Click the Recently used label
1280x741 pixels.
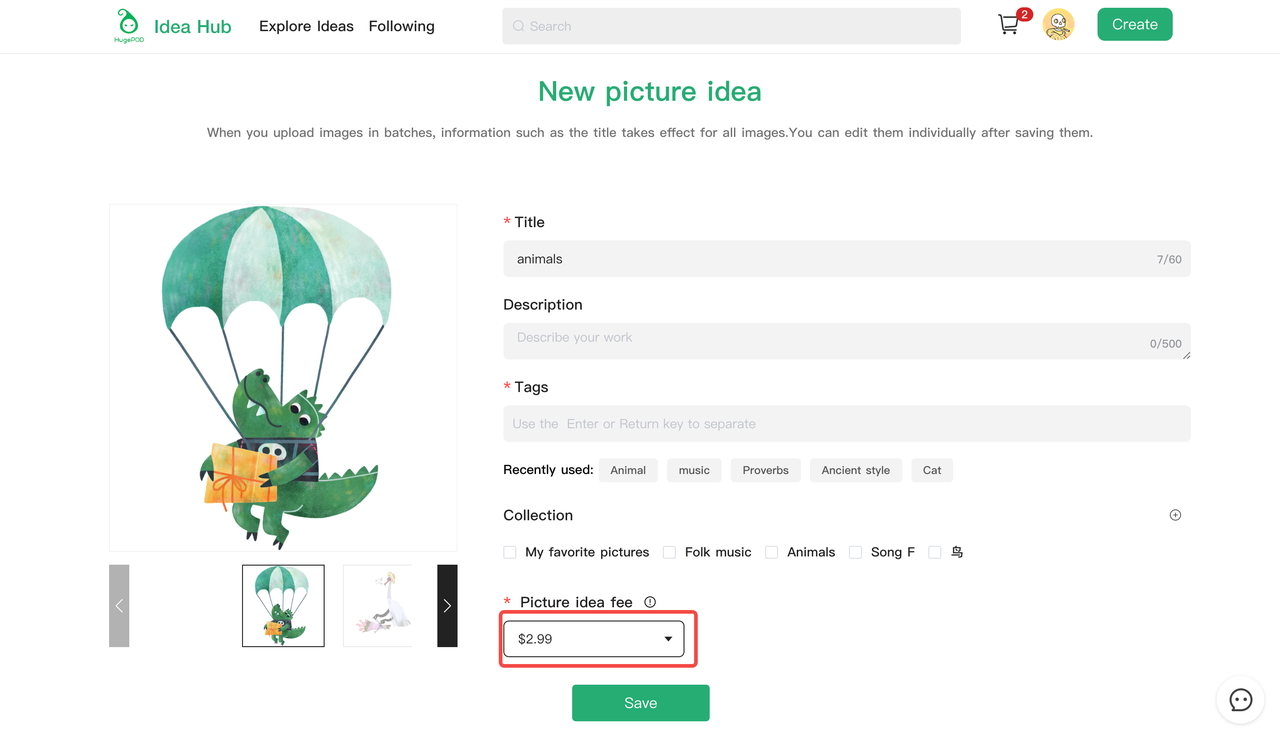pyautogui.click(x=548, y=470)
